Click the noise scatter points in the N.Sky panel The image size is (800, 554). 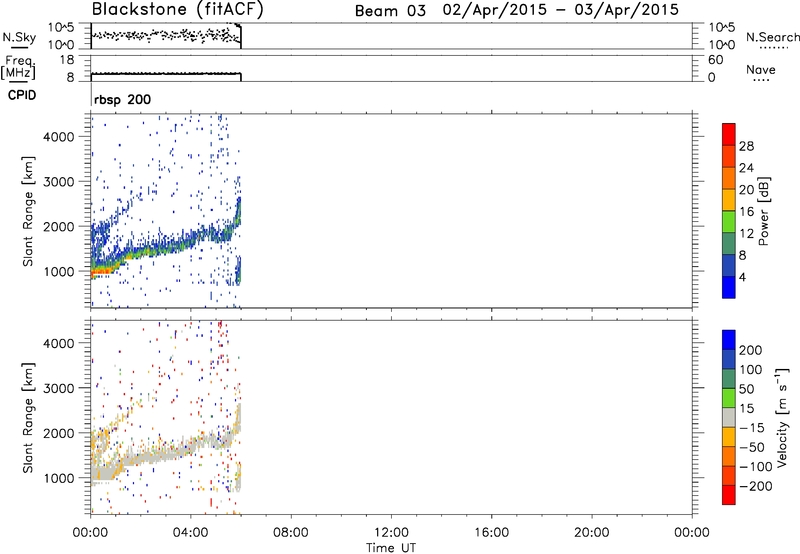pyautogui.click(x=166, y=36)
